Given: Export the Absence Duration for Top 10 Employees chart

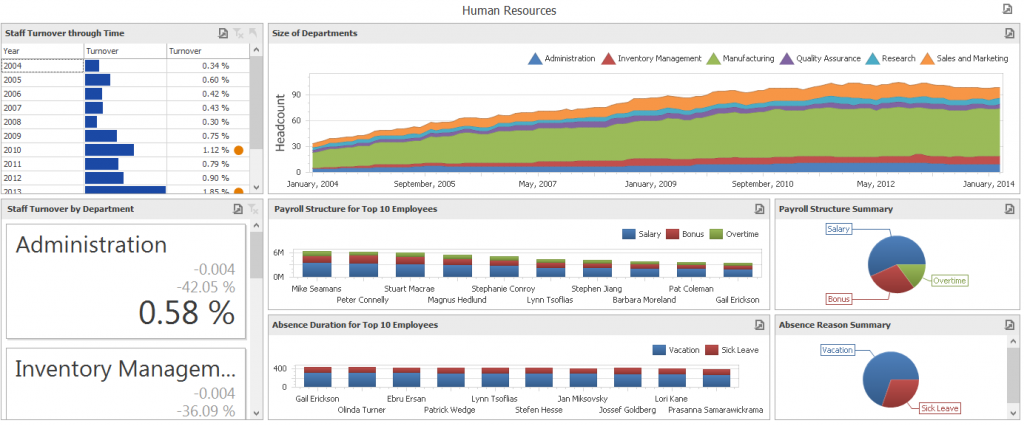Looking at the screenshot, I should [x=759, y=325].
